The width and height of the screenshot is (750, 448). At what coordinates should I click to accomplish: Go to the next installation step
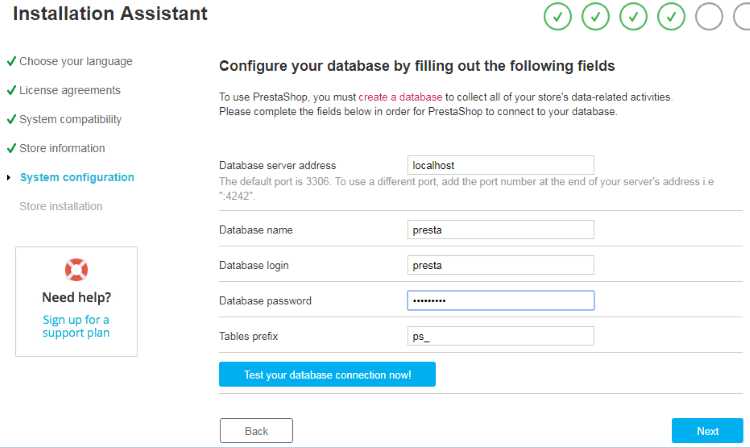(x=707, y=431)
